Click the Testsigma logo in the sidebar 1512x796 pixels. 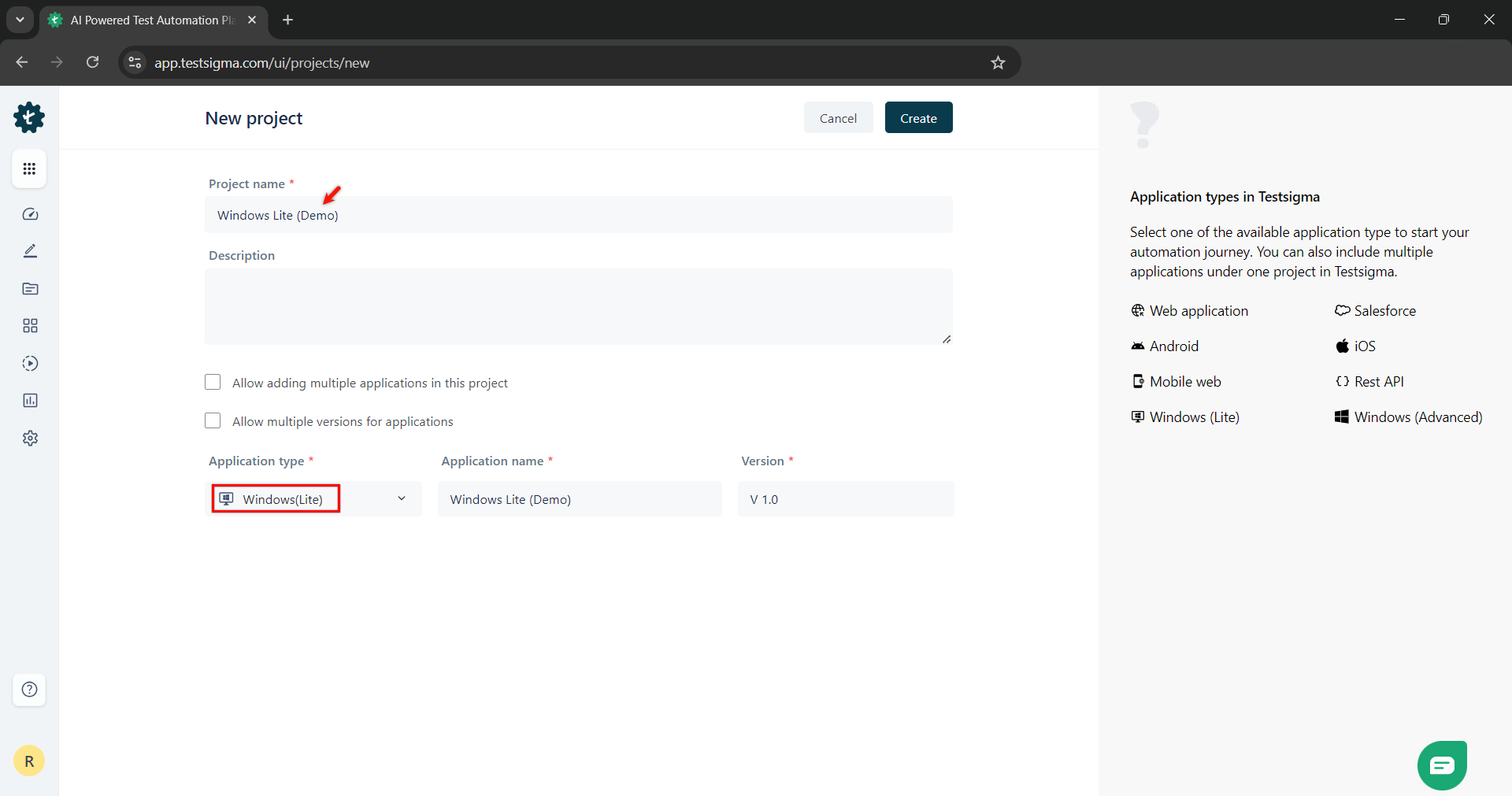coord(29,117)
